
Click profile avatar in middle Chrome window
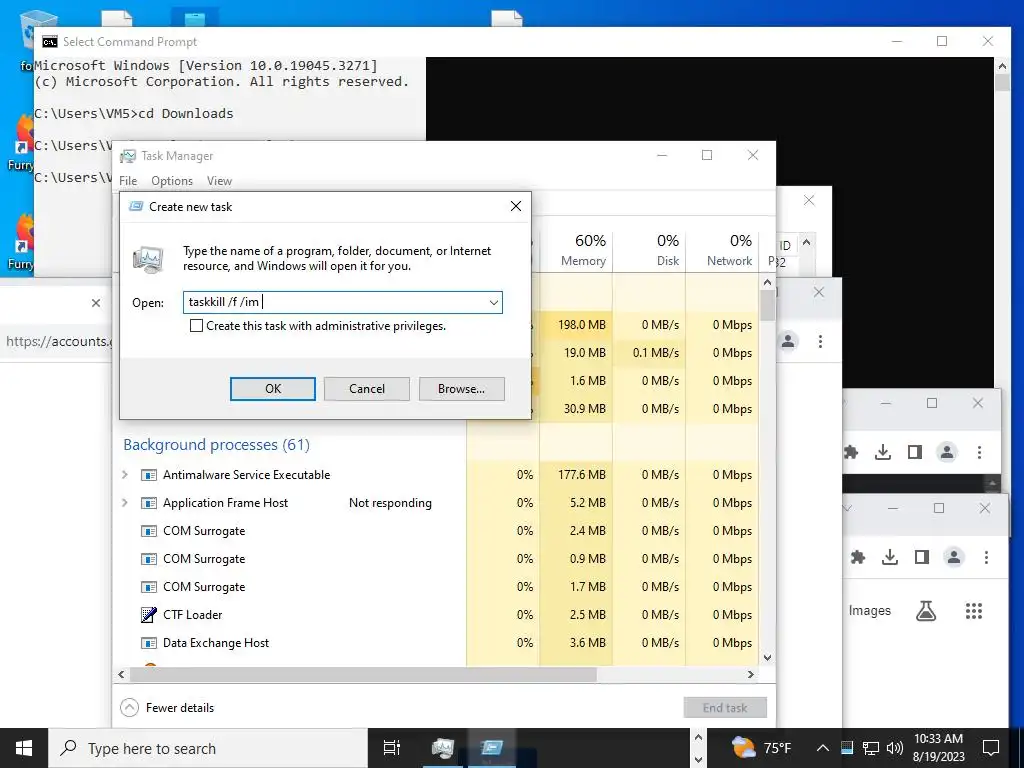tap(947, 452)
